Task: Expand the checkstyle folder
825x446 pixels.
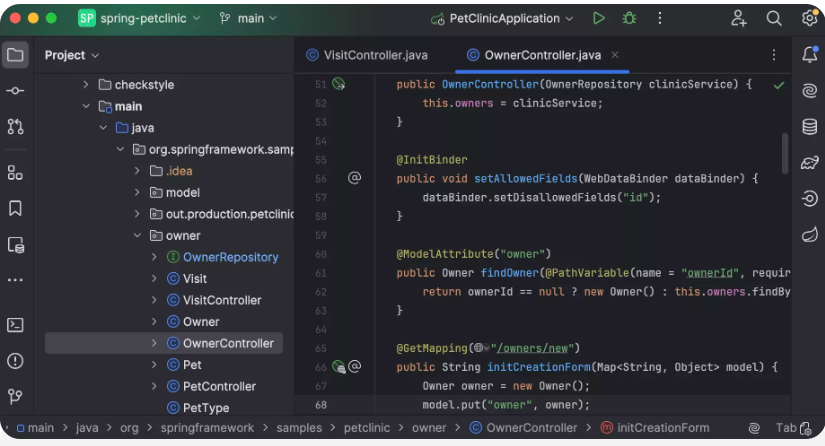Action: coord(86,84)
